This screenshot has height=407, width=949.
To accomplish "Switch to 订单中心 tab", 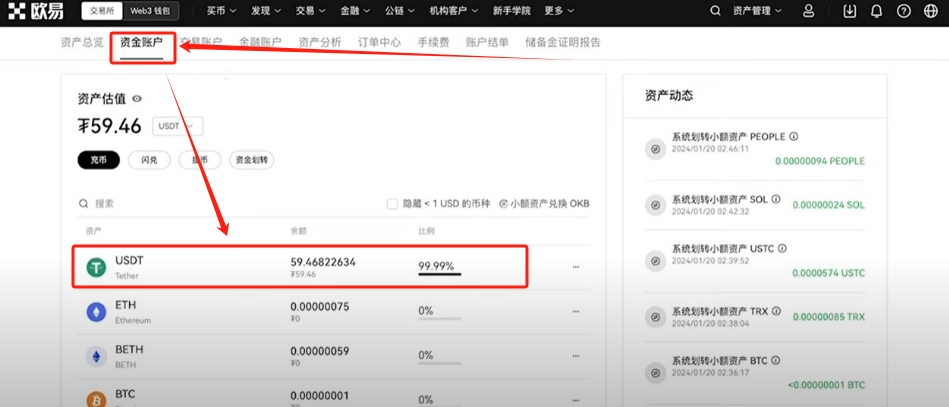I will click(x=379, y=42).
